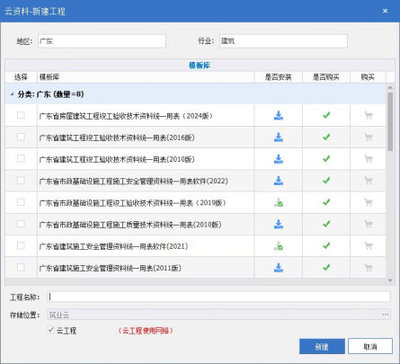Viewport: 400px width, 364px height.
Task: Click download icon for 市政安全管理(2022) row
Action: coord(278,181)
